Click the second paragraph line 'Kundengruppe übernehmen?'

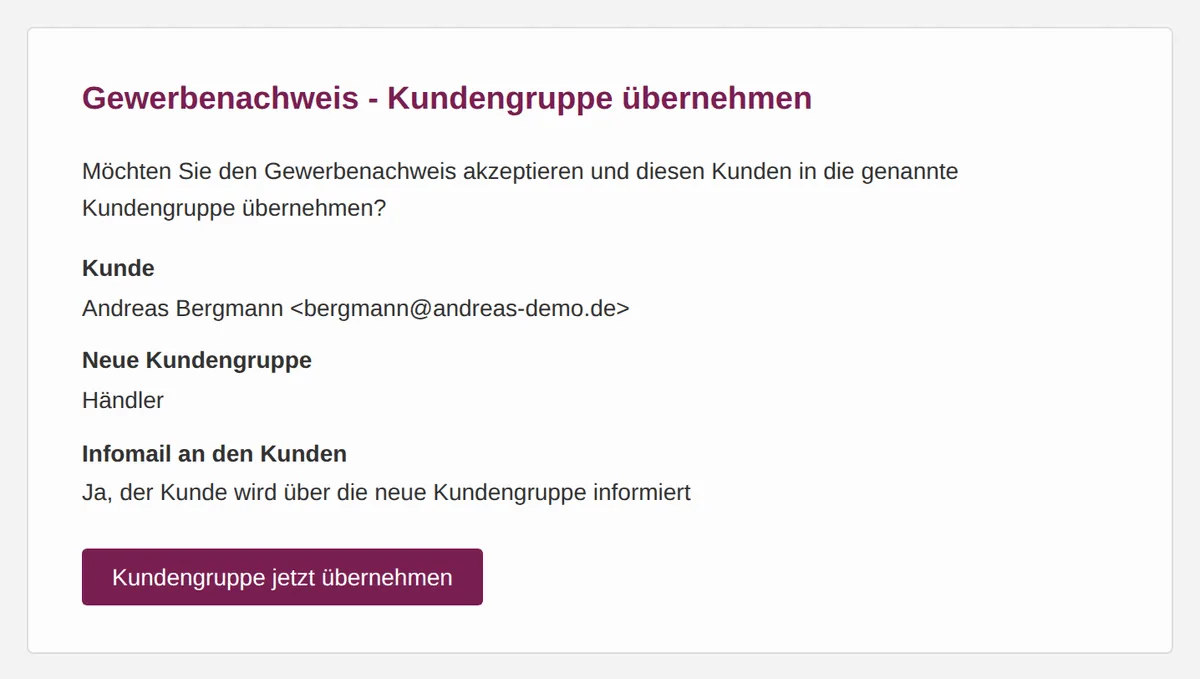coord(234,209)
